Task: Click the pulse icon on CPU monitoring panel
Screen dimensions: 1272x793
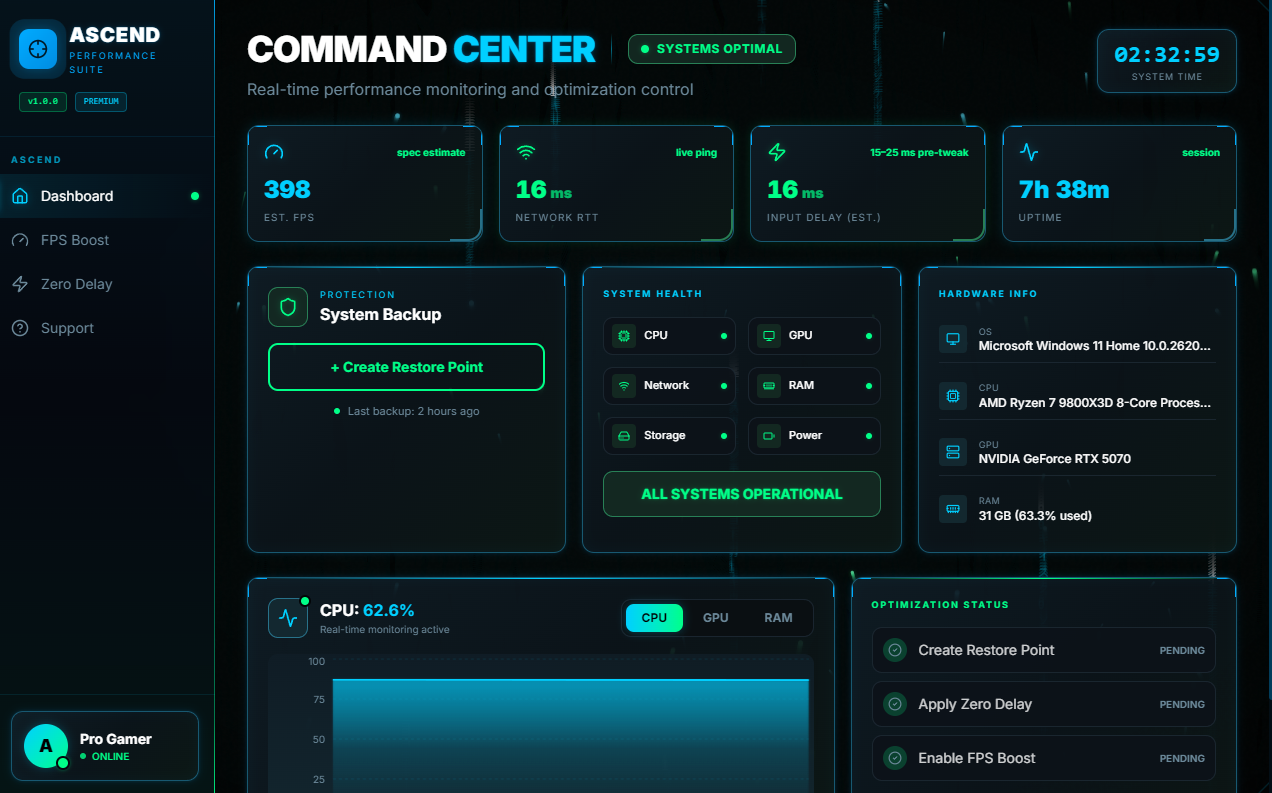Action: coord(288,617)
